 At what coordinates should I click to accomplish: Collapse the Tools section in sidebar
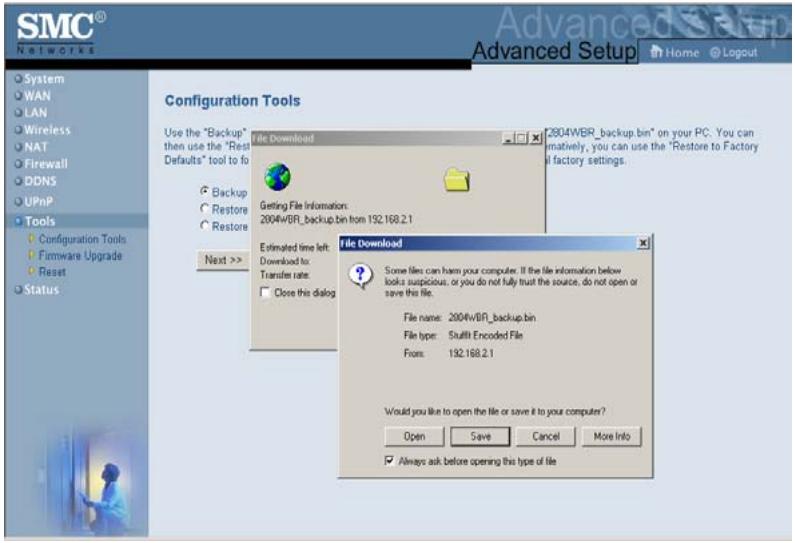[40, 221]
